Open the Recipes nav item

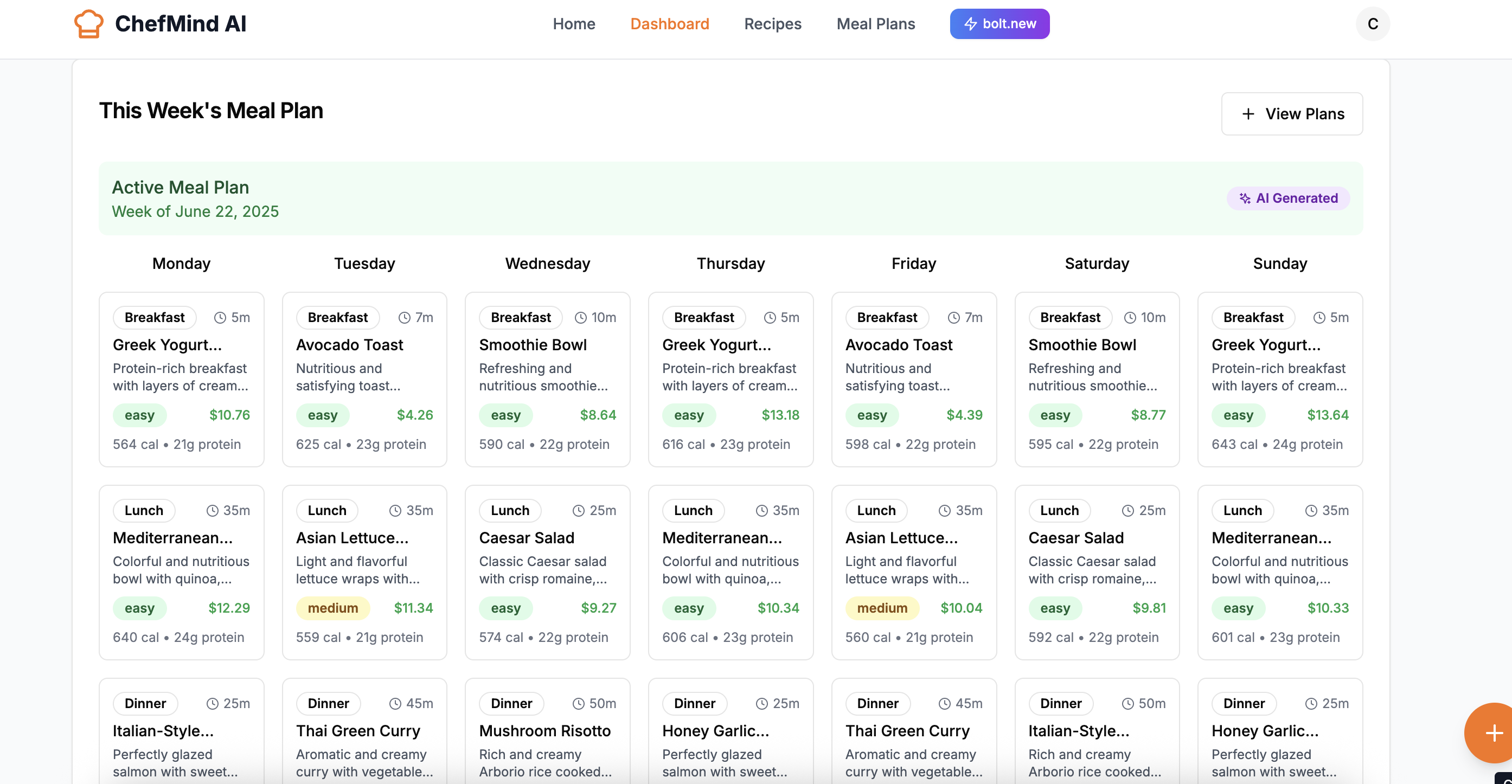click(772, 24)
